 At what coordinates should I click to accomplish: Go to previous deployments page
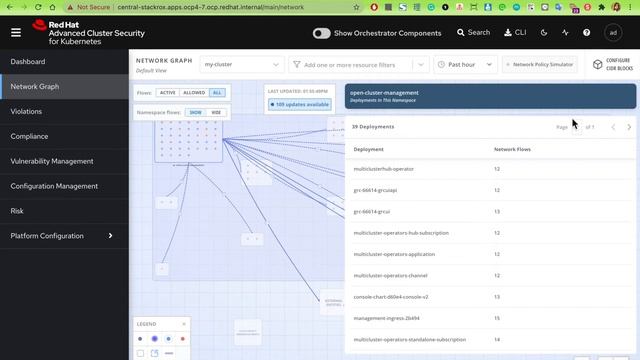click(x=613, y=127)
